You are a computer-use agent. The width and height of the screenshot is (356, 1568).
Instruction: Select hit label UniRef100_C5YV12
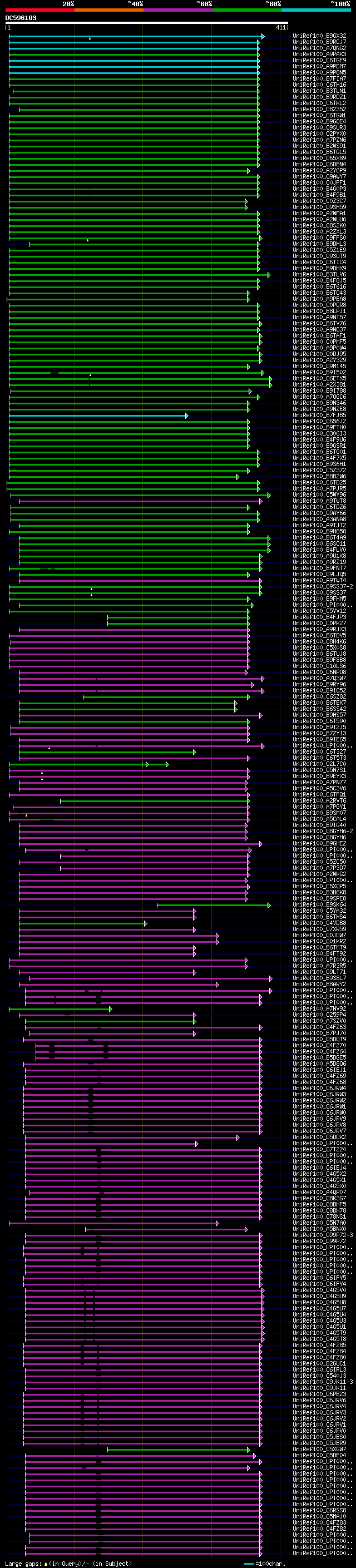[319, 611]
